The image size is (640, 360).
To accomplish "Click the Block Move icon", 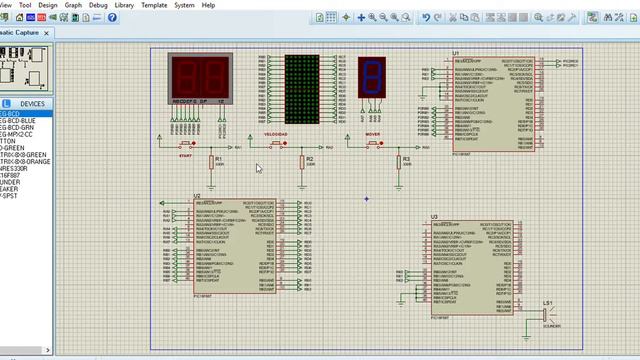I will pos(501,18).
